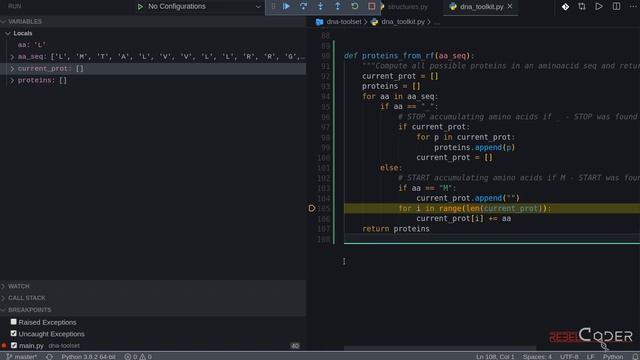This screenshot has width=640, height=360.
Task: Change the Python language mode
Action: point(613,356)
